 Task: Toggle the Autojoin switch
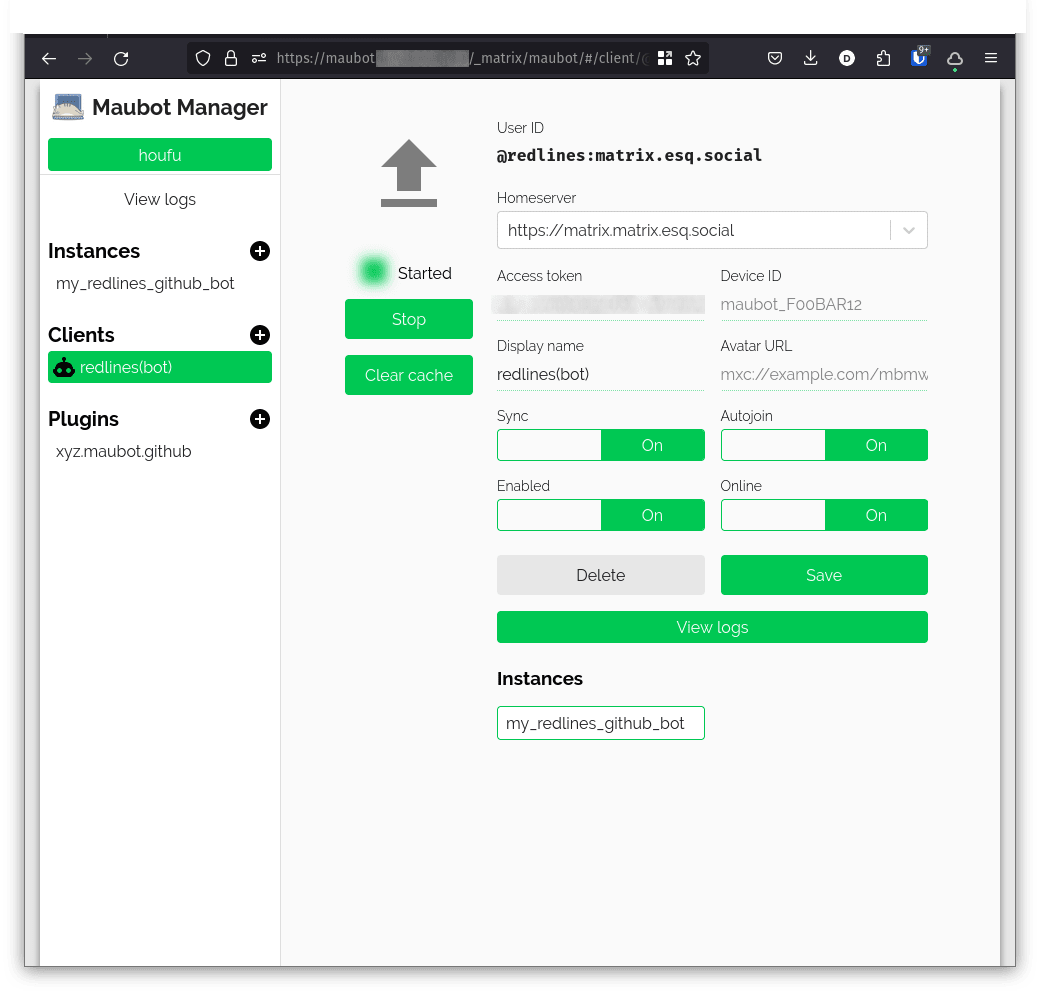tap(824, 445)
